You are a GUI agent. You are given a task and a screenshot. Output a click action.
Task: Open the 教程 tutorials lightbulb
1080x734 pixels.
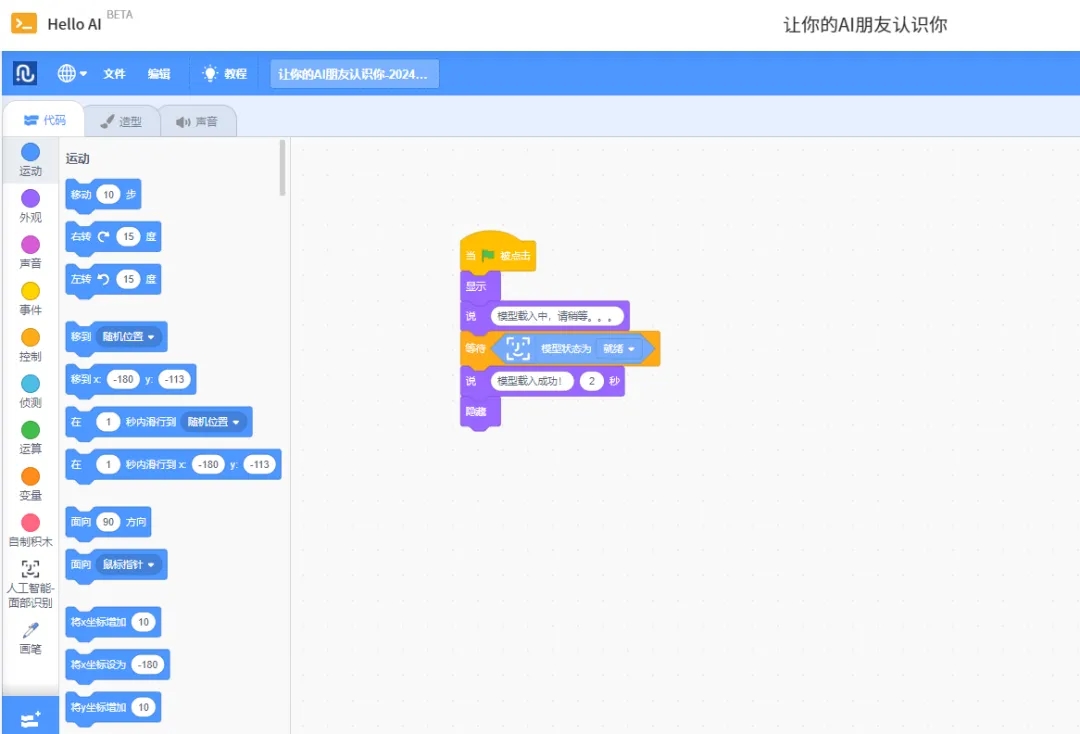[x=210, y=73]
